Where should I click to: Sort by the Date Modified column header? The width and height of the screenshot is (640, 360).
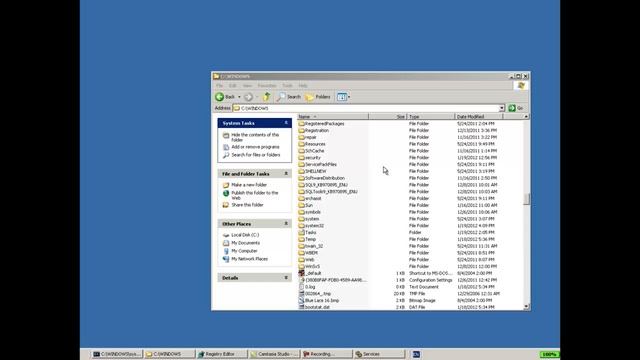click(479, 117)
